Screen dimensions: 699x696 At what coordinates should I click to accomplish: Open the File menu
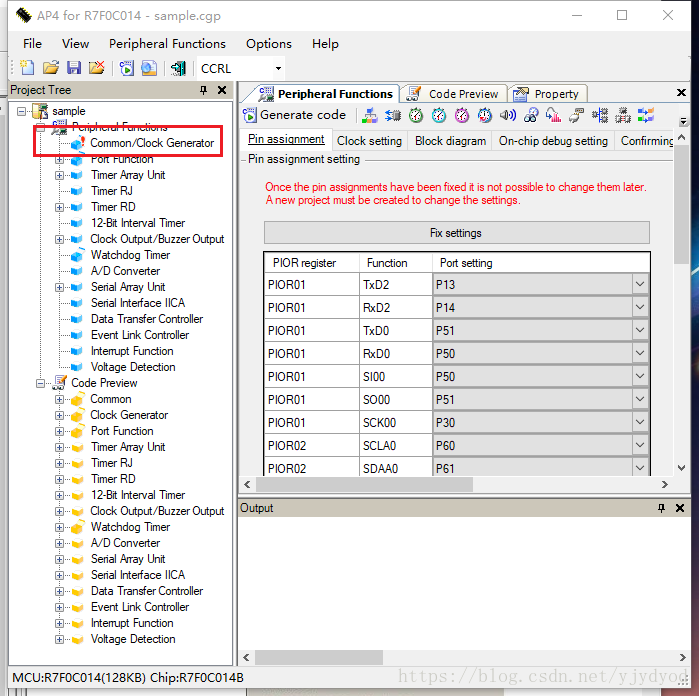[x=32, y=44]
